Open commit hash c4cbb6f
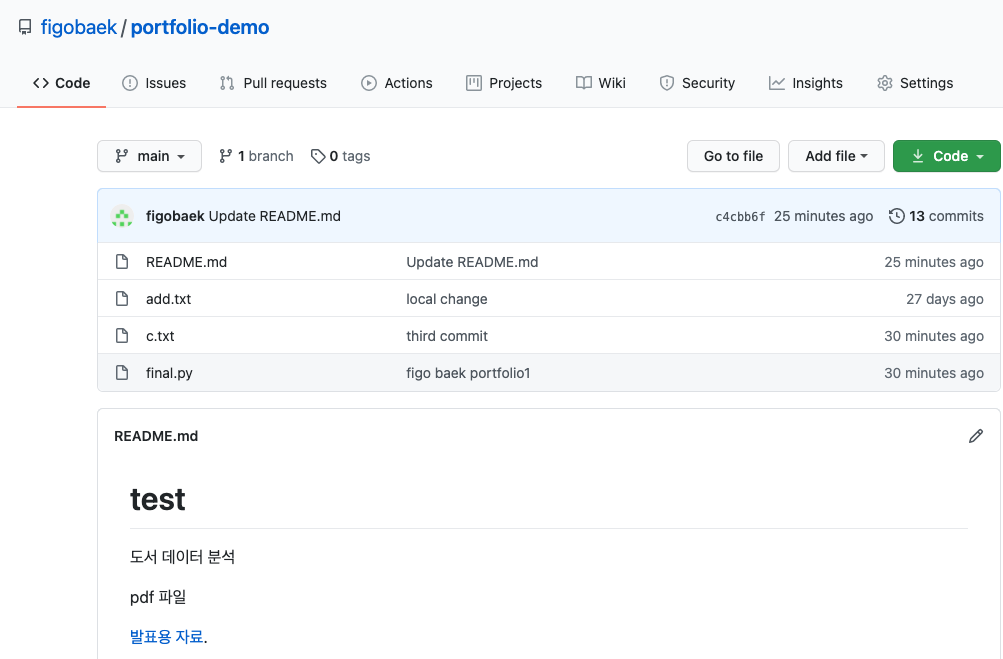Screen dimensions: 1003x659 click(x=740, y=217)
